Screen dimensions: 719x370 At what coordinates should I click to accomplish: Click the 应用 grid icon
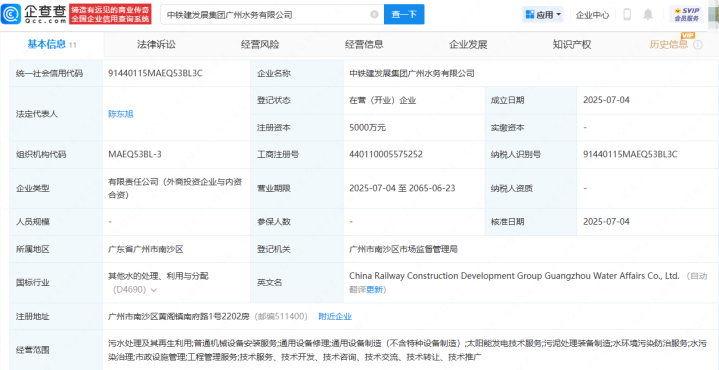530,15
